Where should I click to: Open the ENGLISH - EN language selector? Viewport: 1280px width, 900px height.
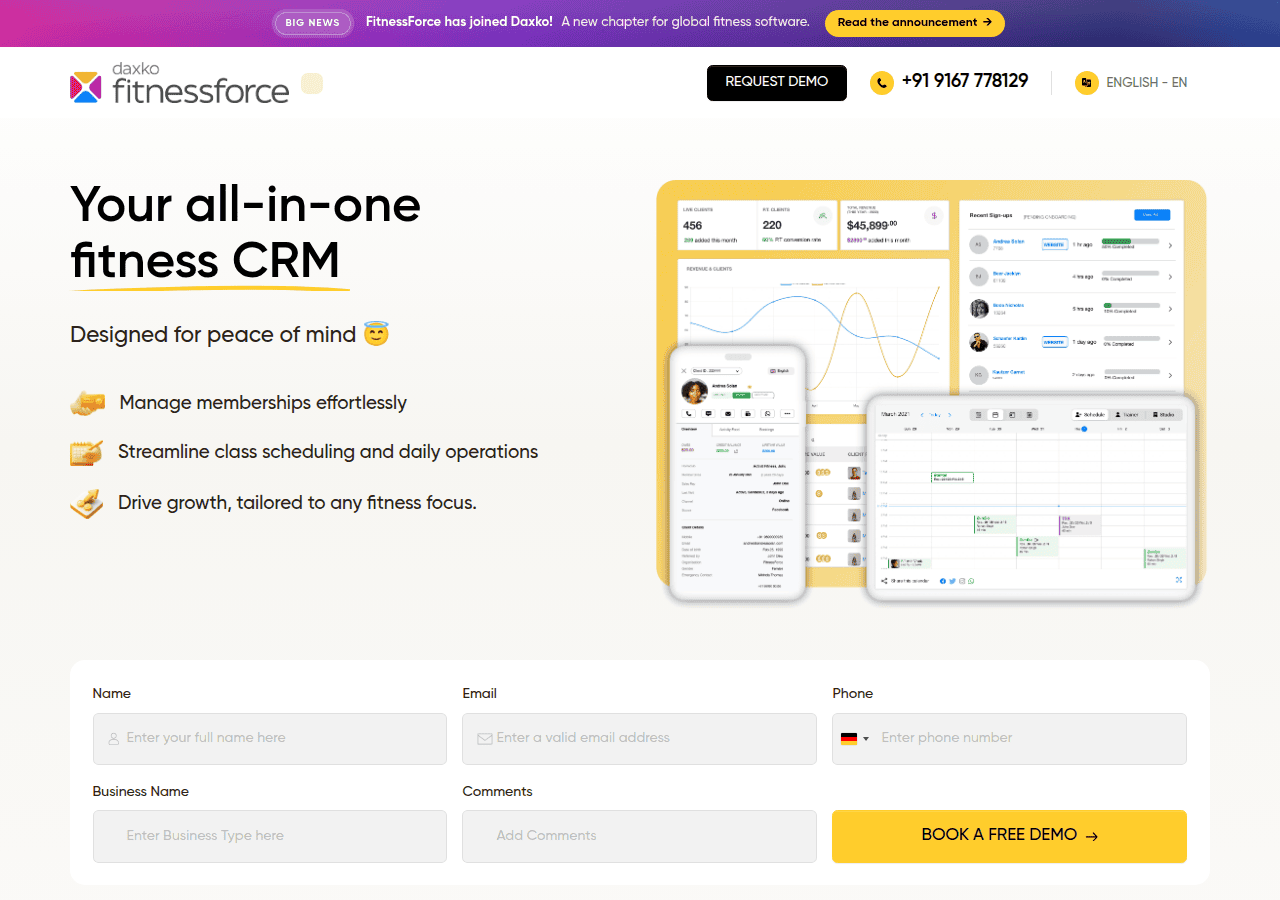click(x=1131, y=83)
